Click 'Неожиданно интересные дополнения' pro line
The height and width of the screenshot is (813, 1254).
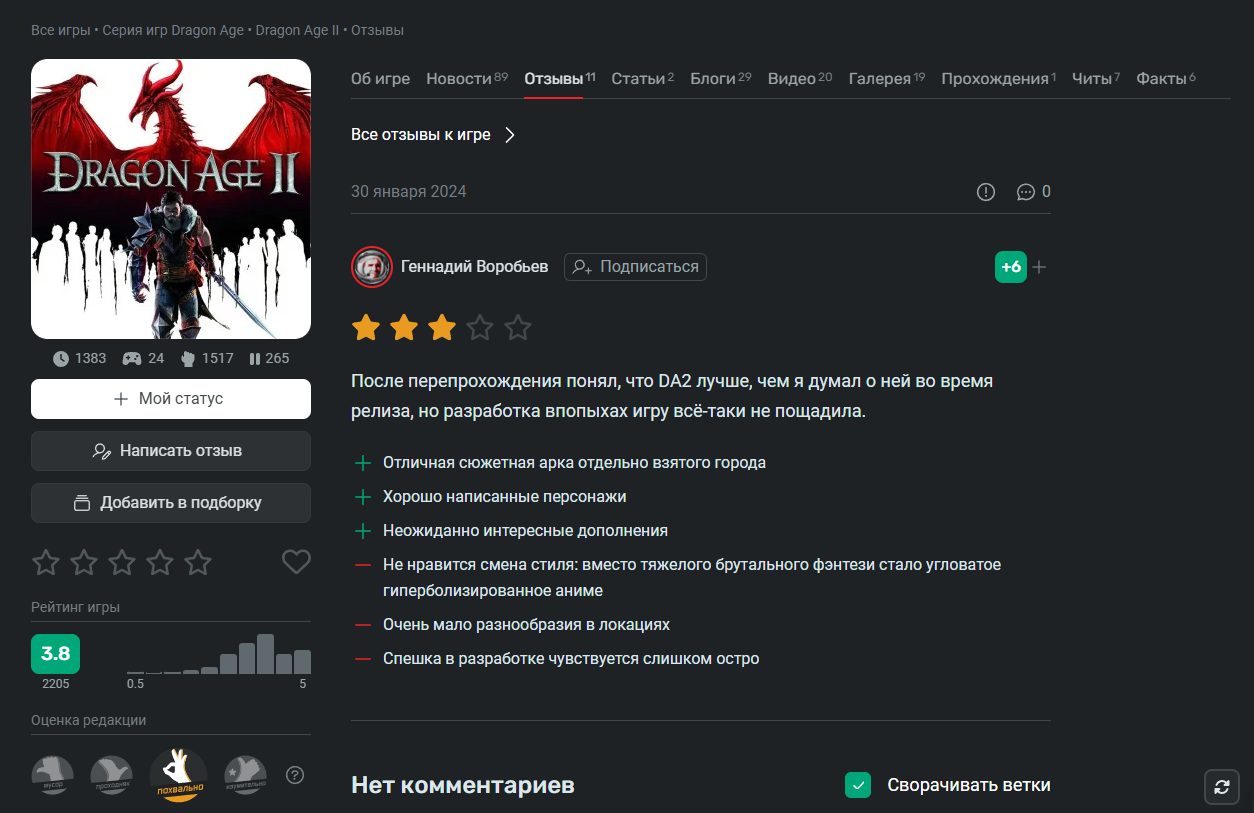[525, 531]
